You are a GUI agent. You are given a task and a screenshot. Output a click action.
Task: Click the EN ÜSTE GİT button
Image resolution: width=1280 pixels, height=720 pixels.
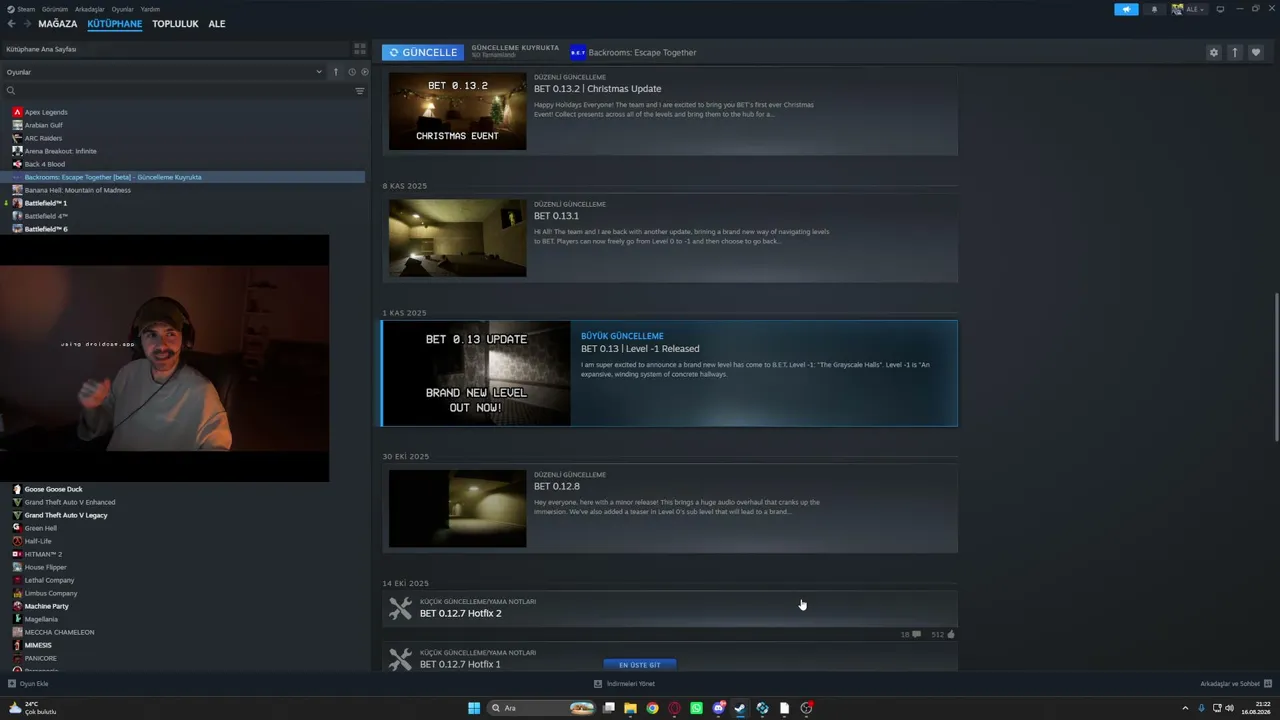[640, 665]
